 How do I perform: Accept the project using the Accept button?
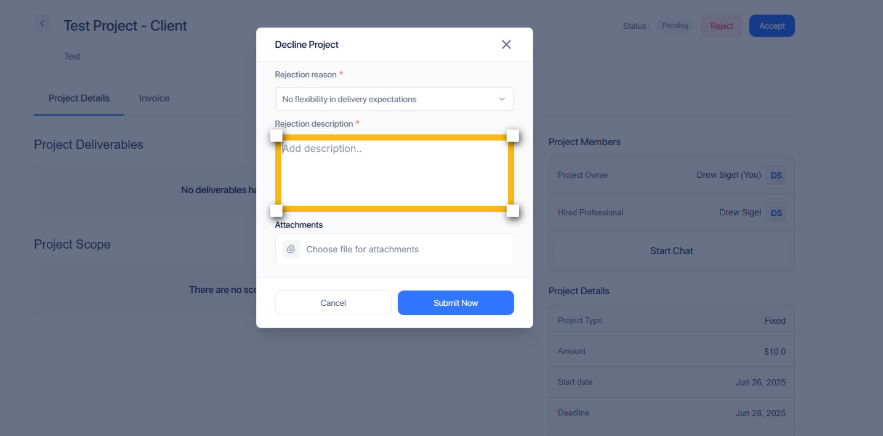tap(772, 26)
